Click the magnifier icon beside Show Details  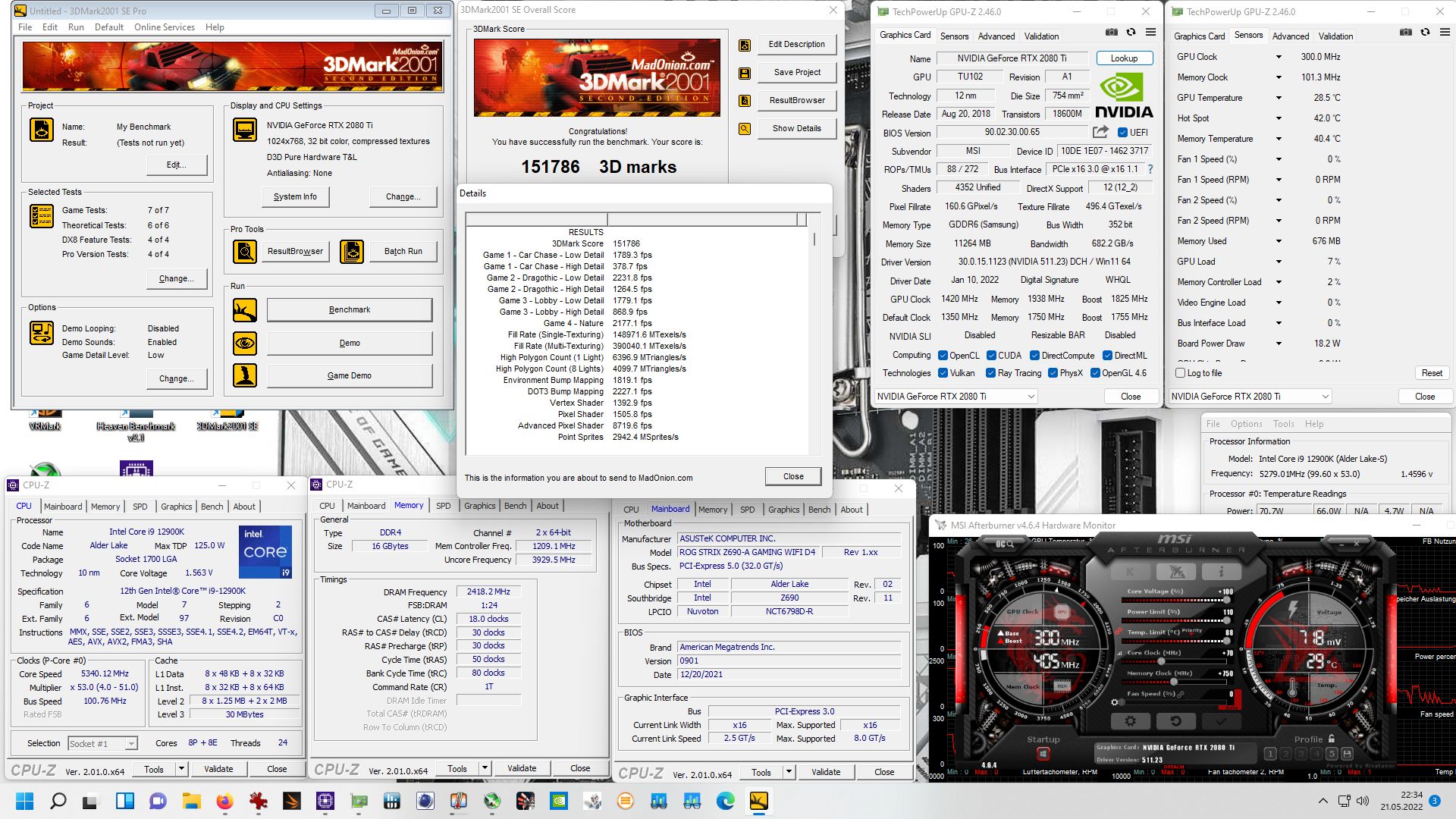pos(745,129)
